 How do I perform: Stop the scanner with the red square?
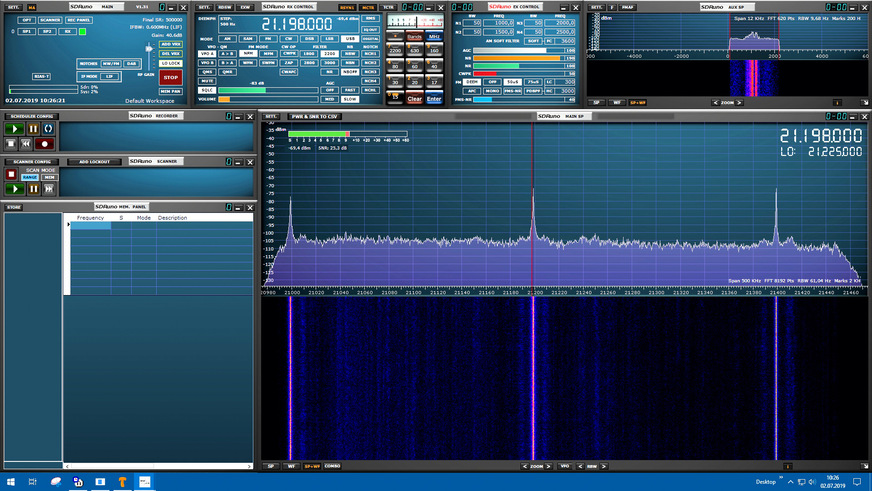point(12,174)
